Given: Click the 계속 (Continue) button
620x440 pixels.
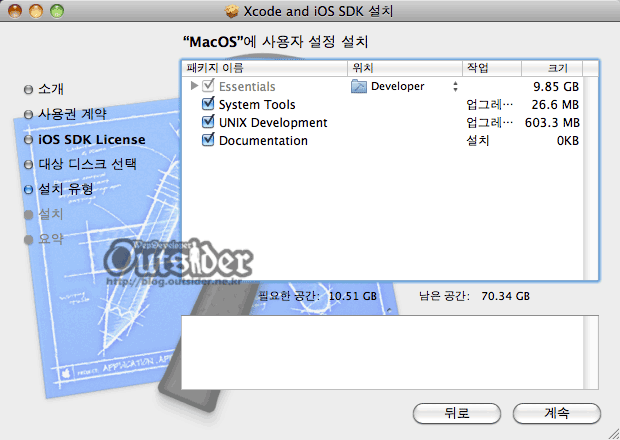Looking at the screenshot, I should [557, 413].
